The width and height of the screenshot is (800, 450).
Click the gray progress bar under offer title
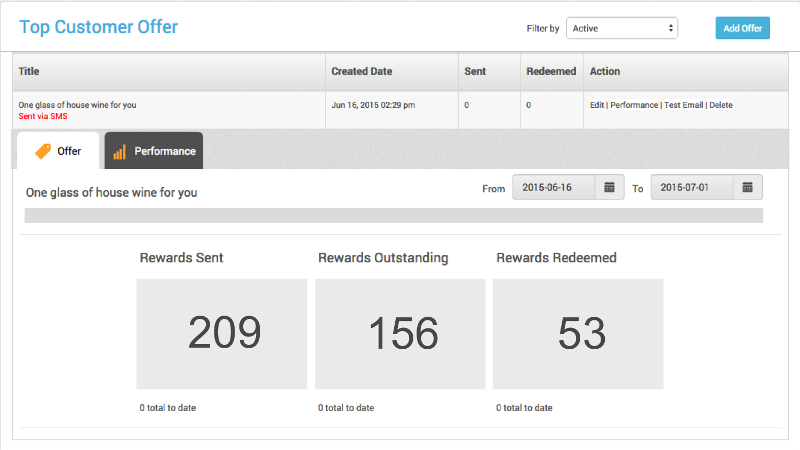click(393, 215)
